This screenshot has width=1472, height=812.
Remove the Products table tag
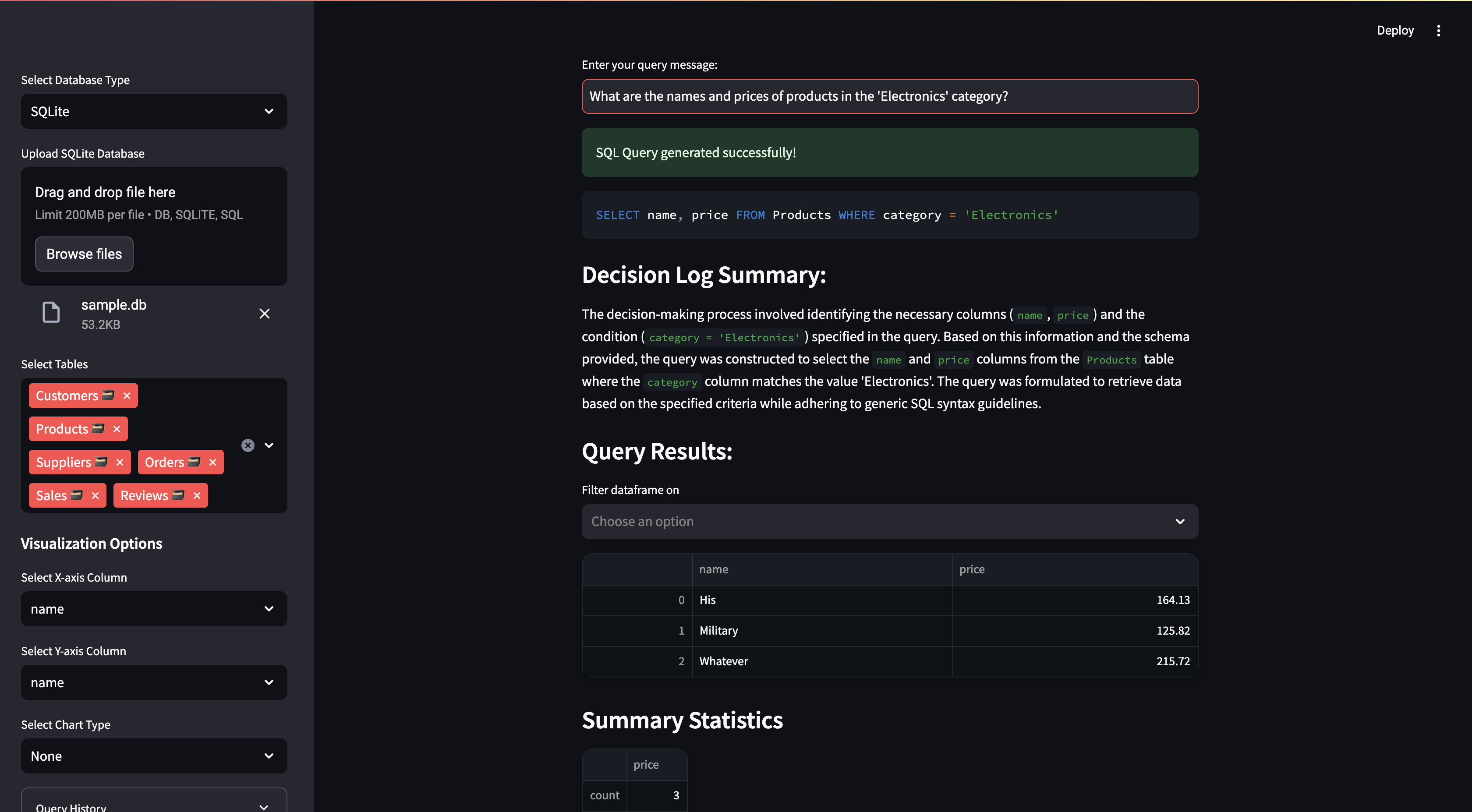[117, 429]
